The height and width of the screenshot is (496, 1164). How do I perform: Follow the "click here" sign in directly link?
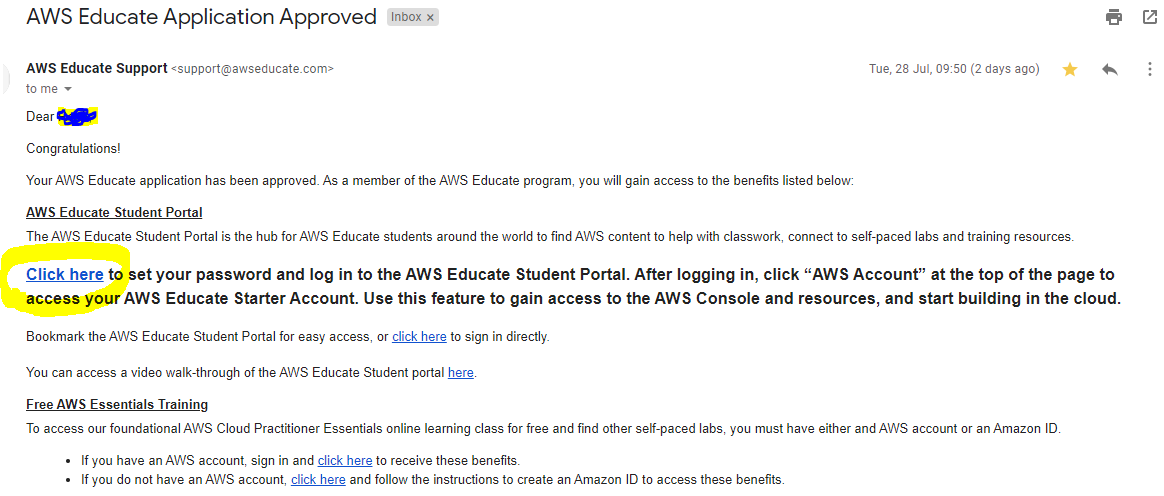point(419,337)
